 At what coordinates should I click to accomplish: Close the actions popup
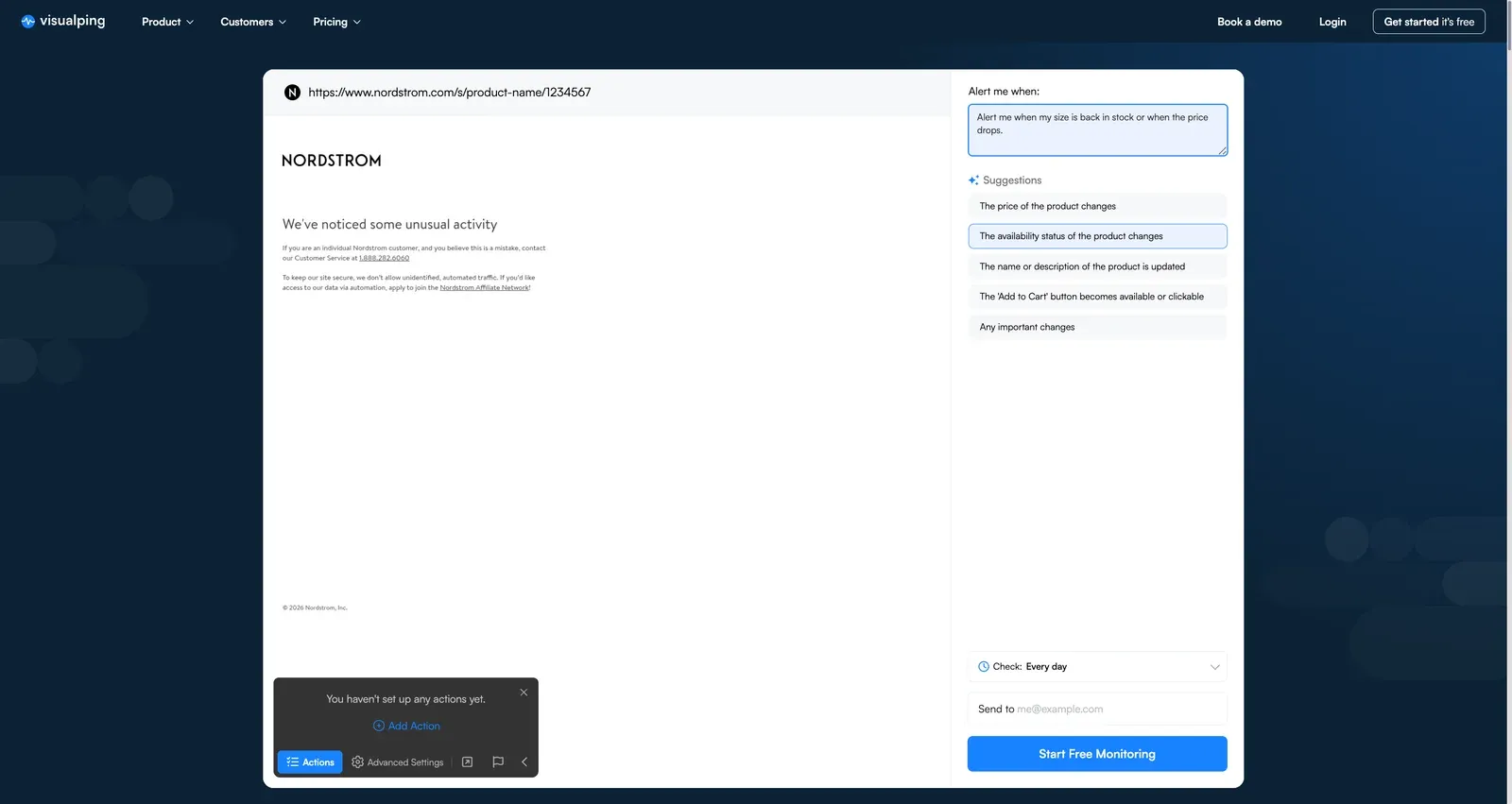(524, 693)
